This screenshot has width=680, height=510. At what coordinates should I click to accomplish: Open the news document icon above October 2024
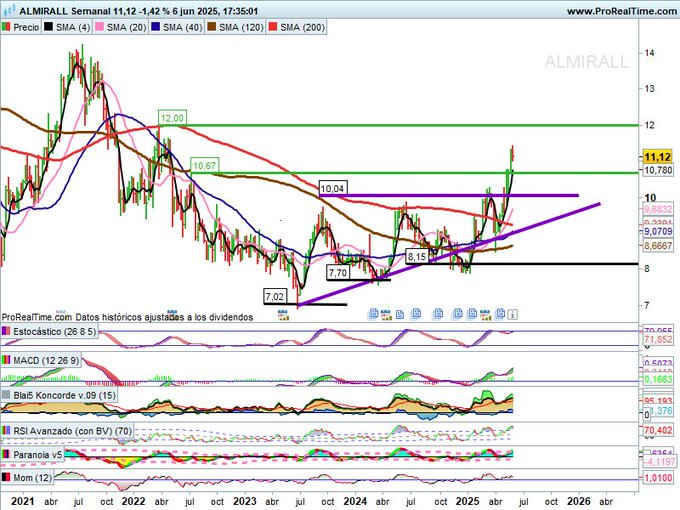pos(438,314)
